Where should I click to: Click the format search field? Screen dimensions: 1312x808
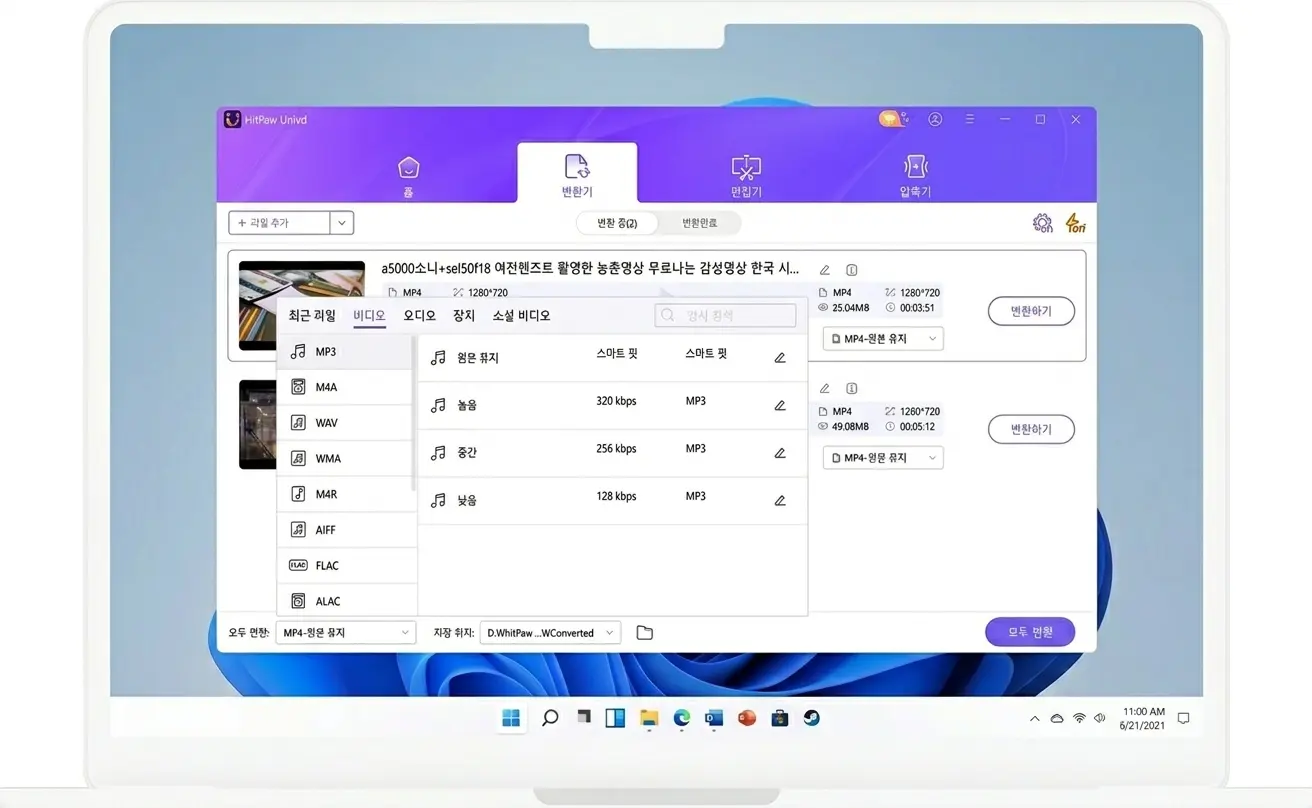click(x=726, y=316)
